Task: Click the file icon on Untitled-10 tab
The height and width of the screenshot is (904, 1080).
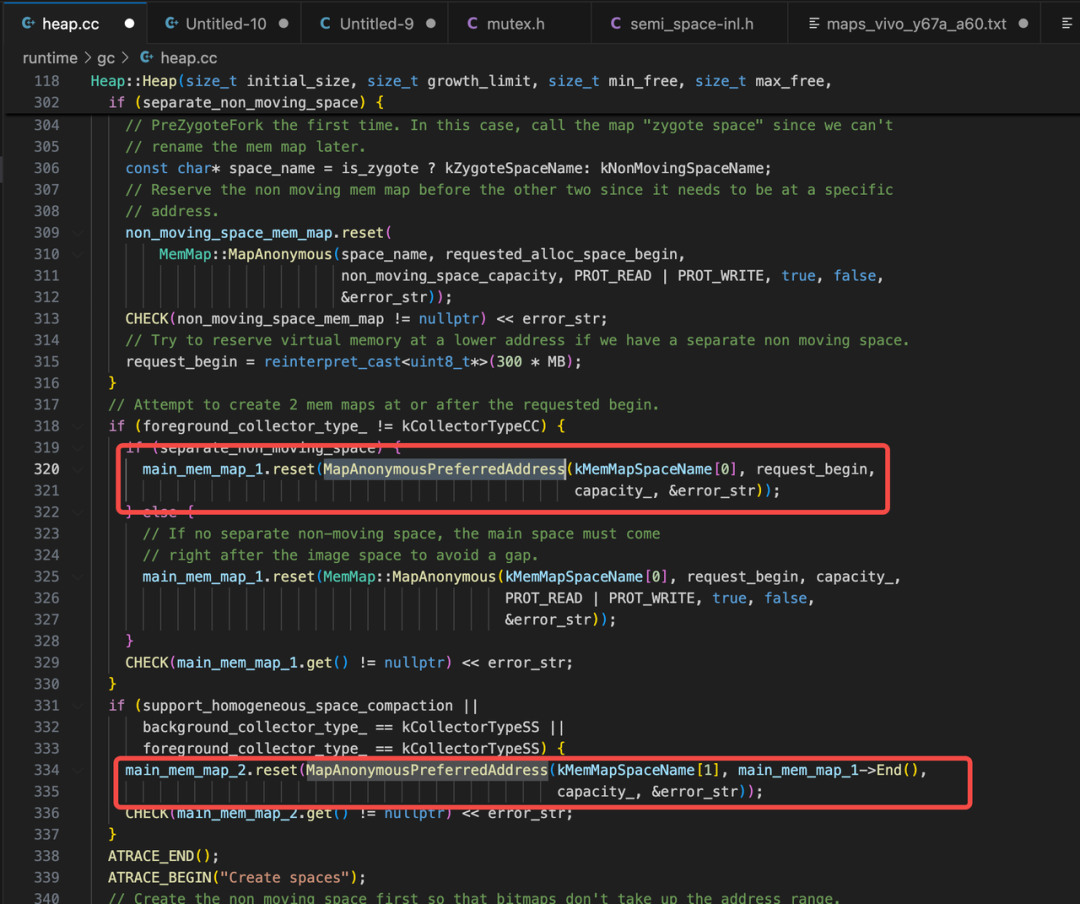Action: (x=172, y=23)
